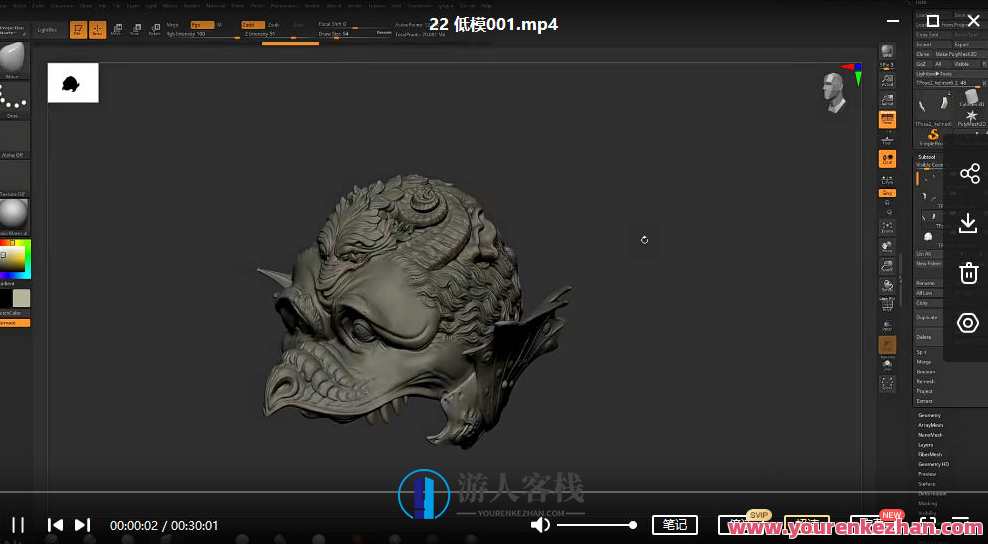Select the Cylinder3D tool thumbnail
Screen dimensions: 988x544
pos(971,98)
